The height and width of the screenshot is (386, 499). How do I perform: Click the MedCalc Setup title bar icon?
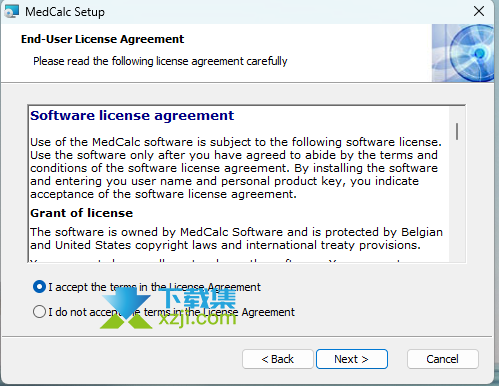[11, 12]
